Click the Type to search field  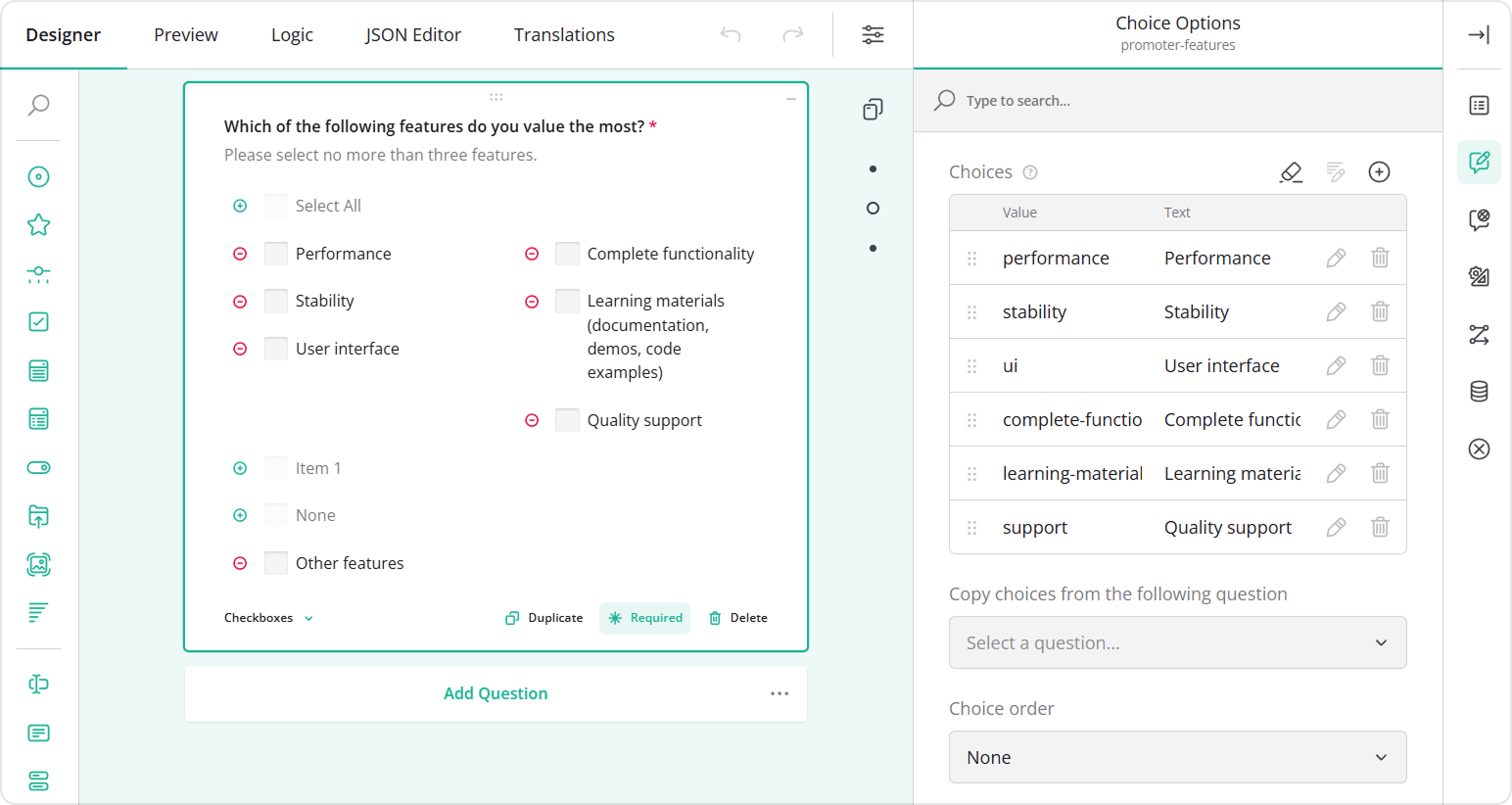coord(1077,100)
